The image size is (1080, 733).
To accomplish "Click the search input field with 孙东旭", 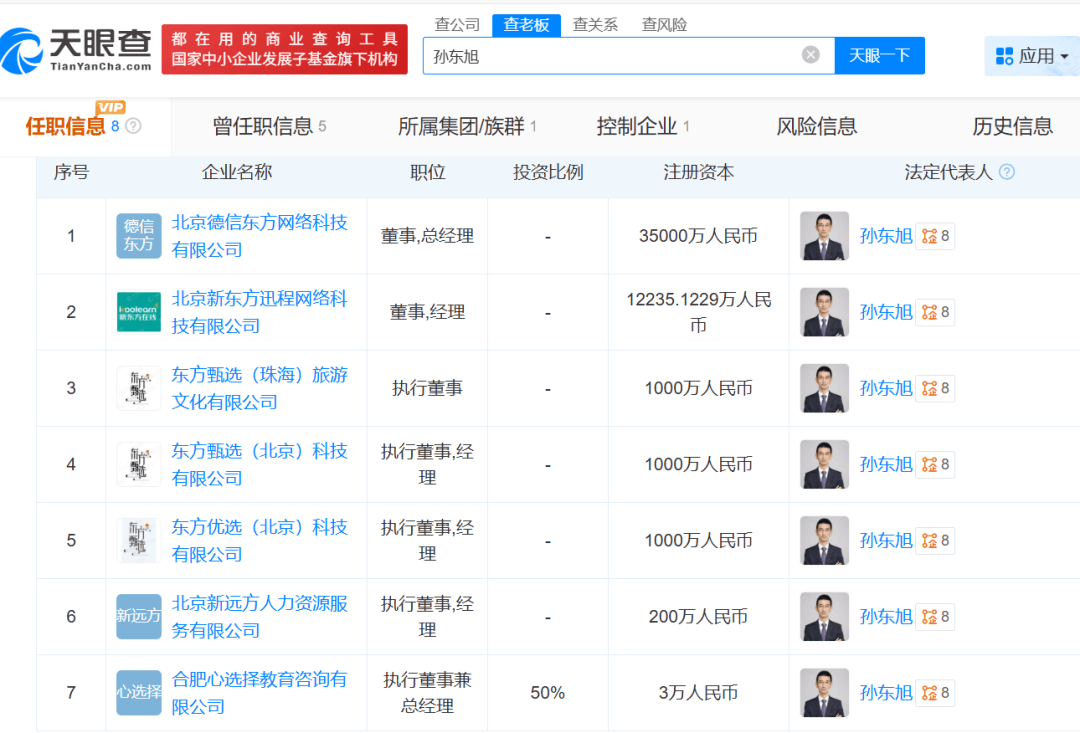I will pyautogui.click(x=610, y=56).
